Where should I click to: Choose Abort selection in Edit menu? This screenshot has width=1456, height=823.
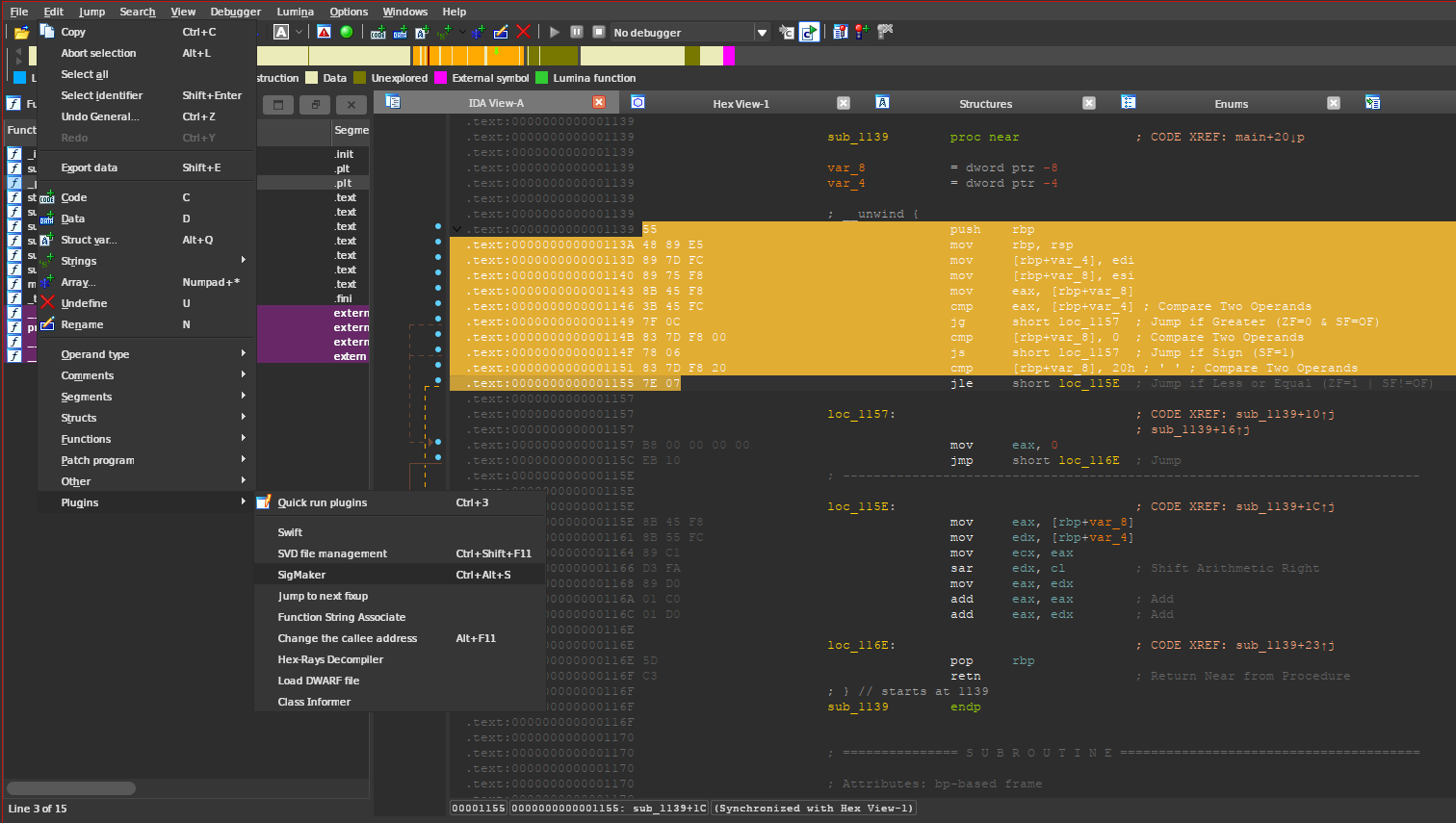(146, 53)
